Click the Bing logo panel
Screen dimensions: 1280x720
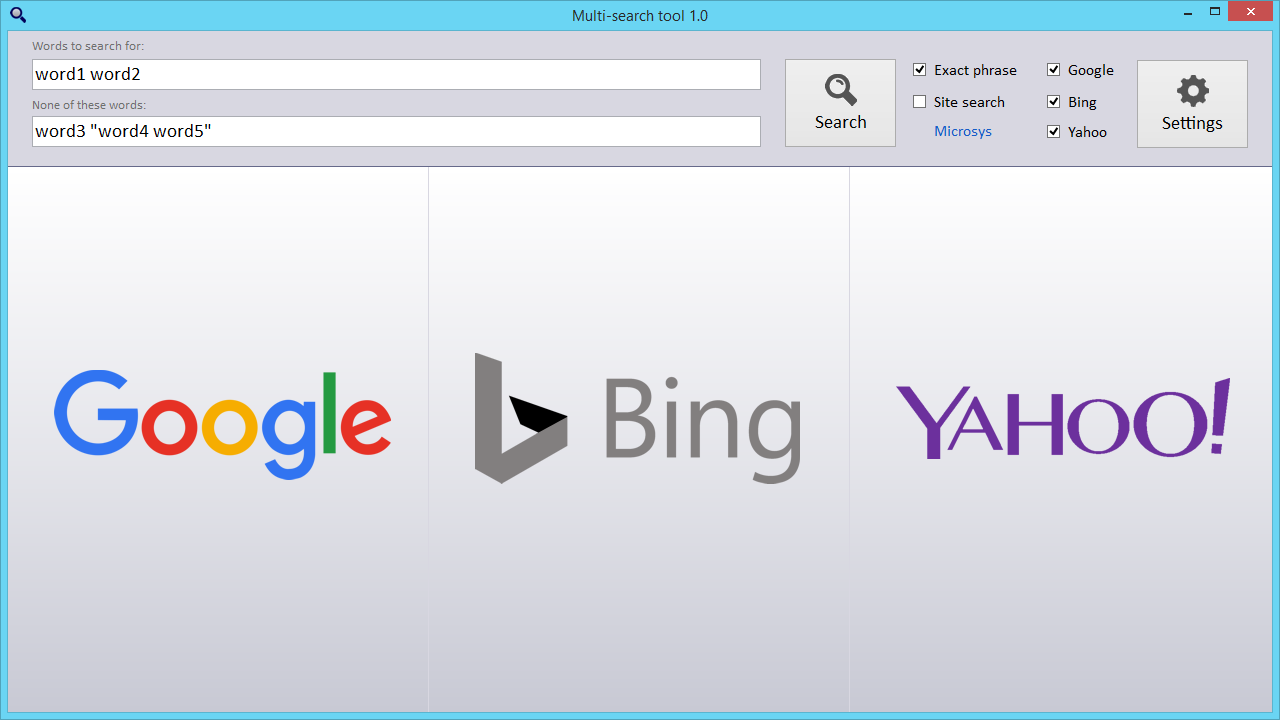point(639,439)
